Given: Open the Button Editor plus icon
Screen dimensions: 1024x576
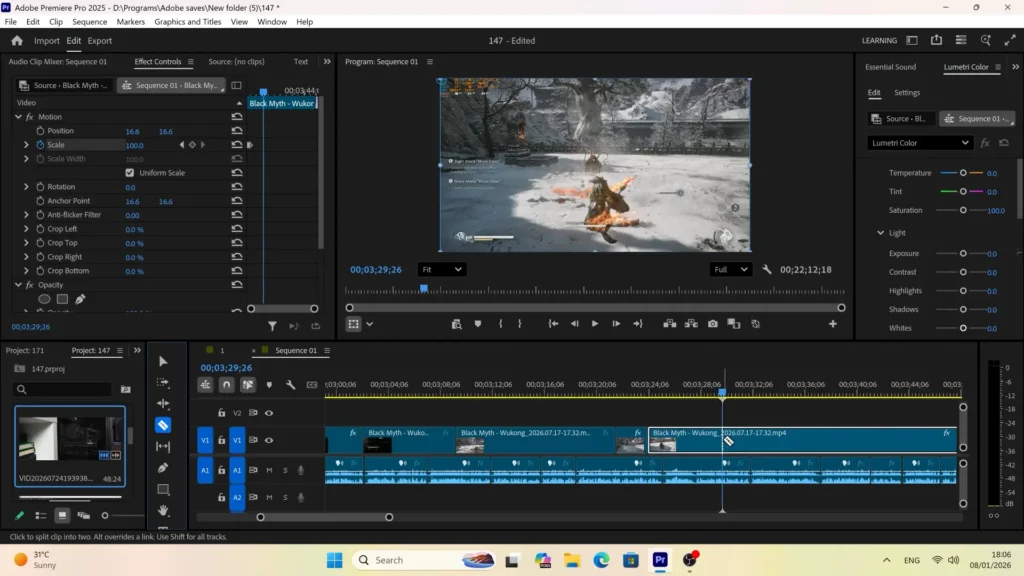Looking at the screenshot, I should (833, 324).
